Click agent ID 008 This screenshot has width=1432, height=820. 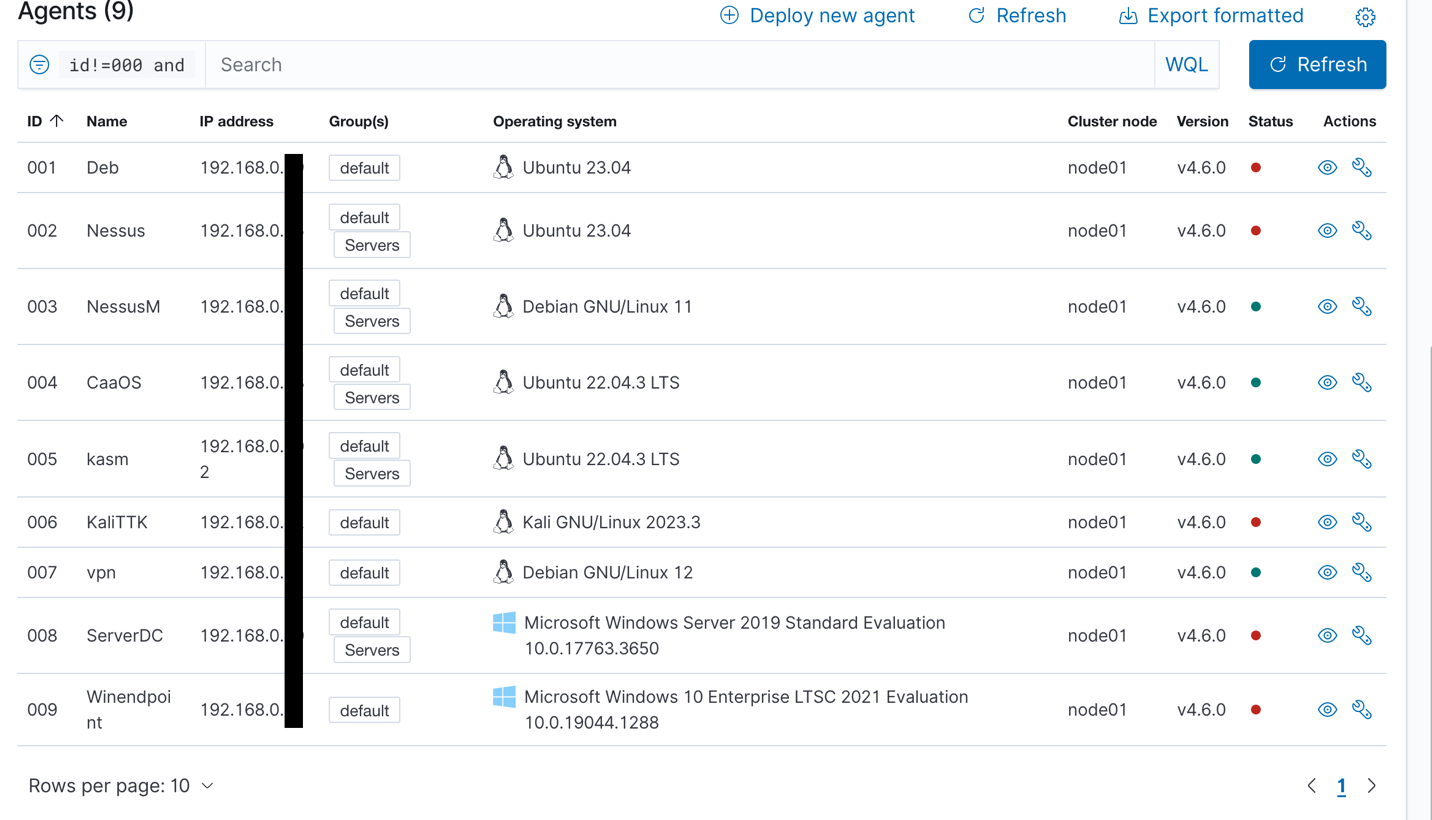point(42,636)
